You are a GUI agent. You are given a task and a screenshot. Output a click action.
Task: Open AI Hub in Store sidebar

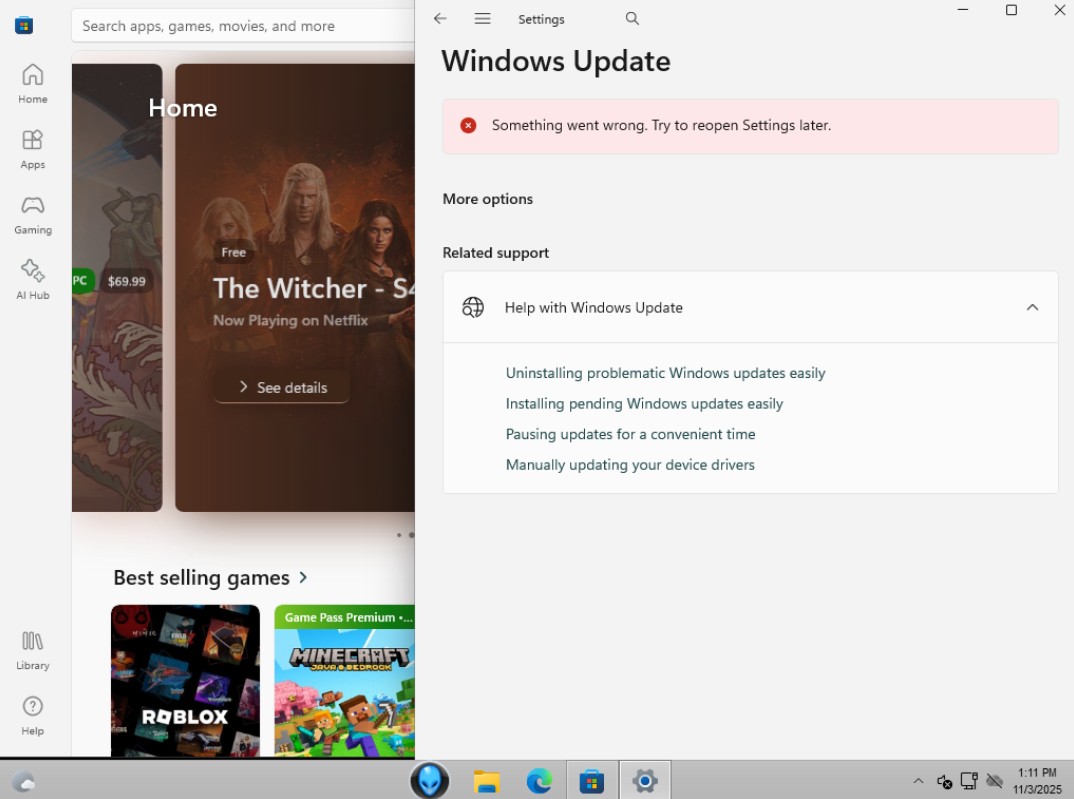pos(33,280)
